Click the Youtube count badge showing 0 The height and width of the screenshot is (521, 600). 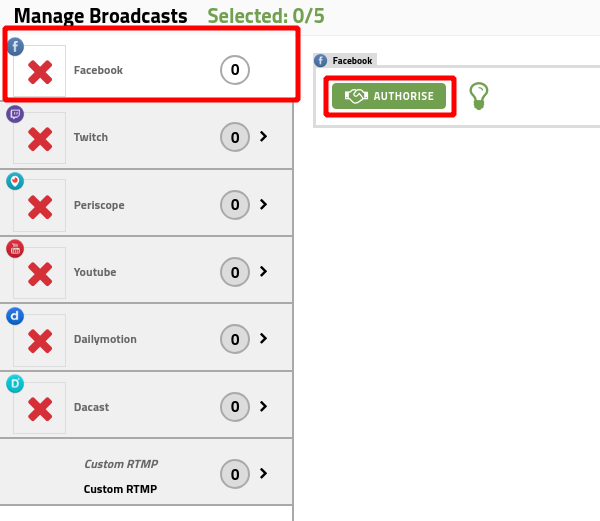tap(235, 272)
